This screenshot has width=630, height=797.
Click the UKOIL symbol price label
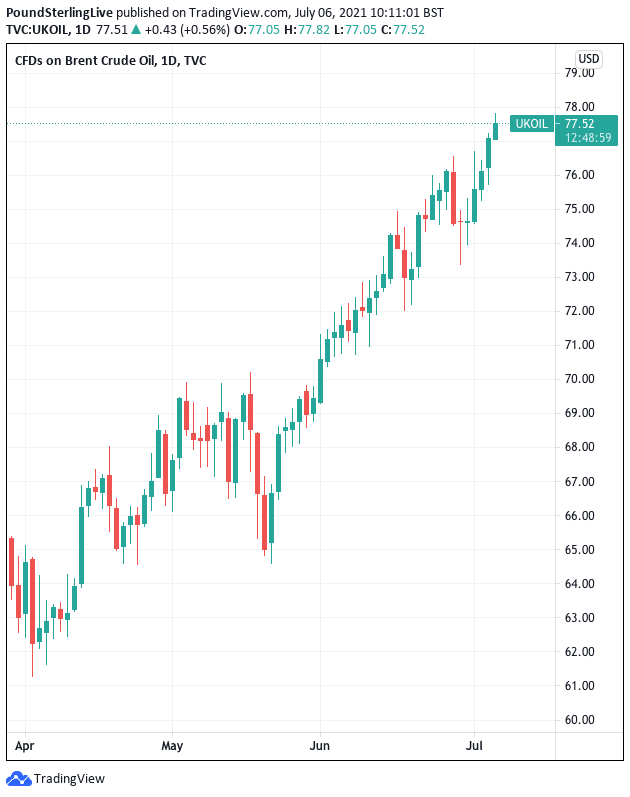pos(531,124)
